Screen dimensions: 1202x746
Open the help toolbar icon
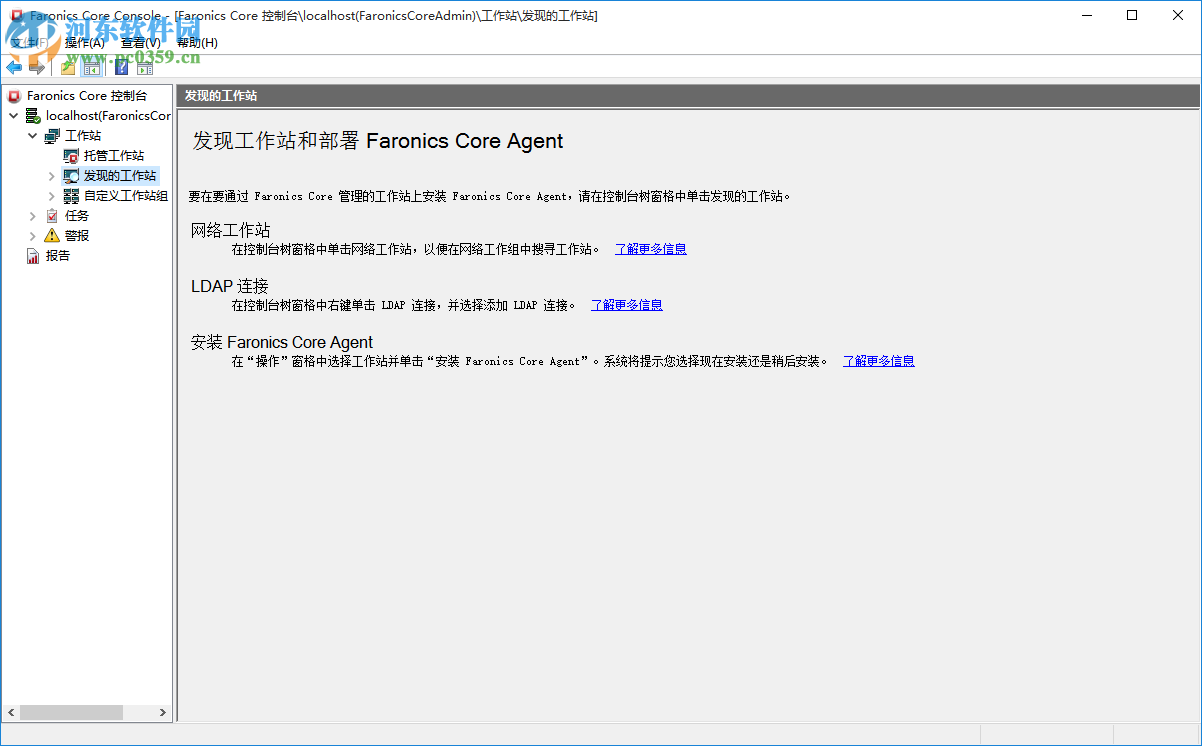121,68
